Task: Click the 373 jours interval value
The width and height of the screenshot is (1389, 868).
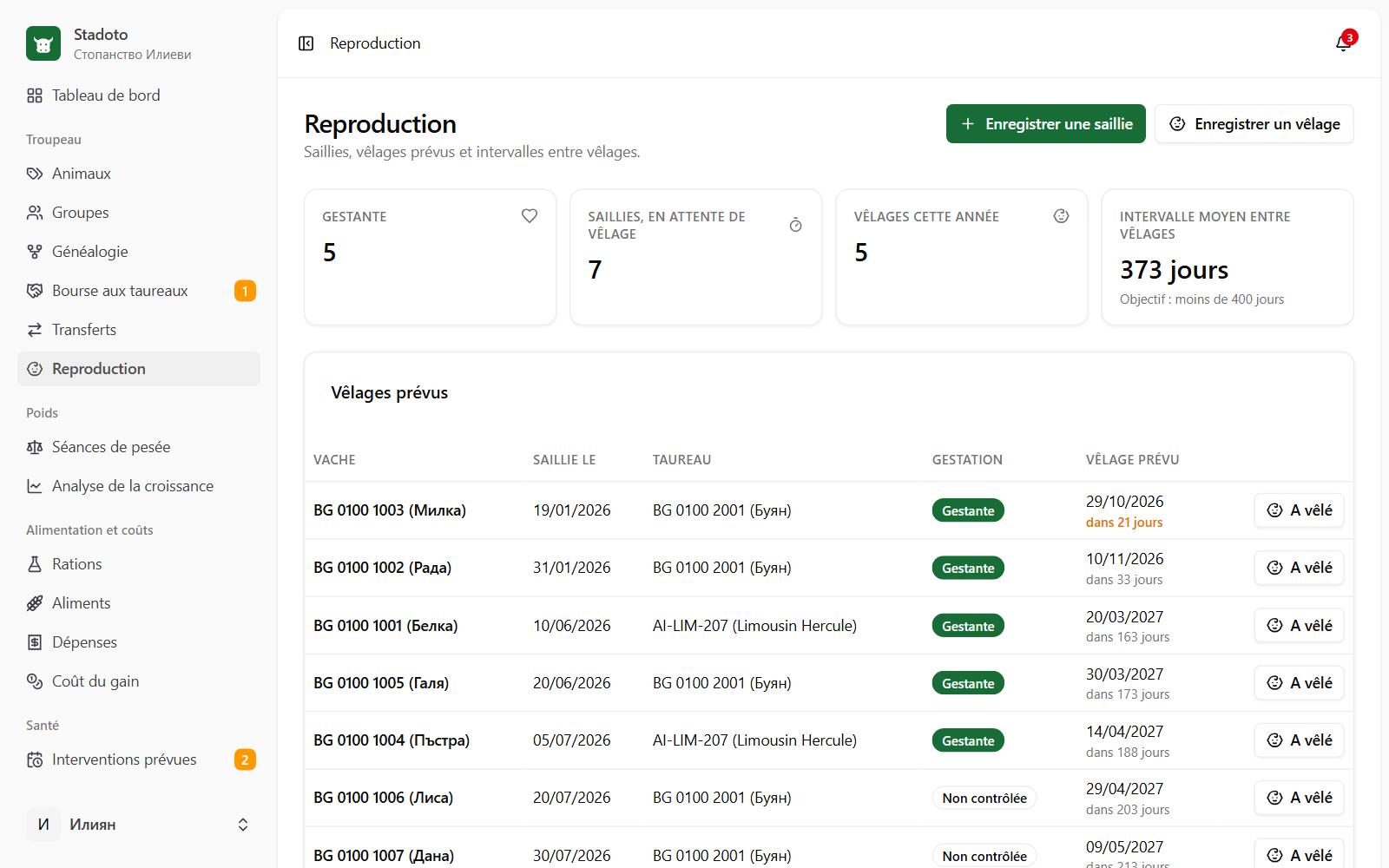Action: tap(1174, 270)
